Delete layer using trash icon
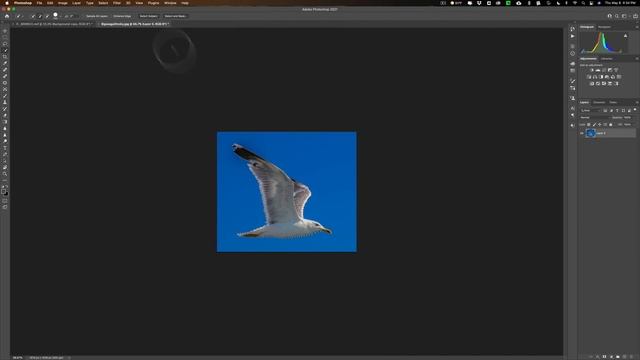Image resolution: width=640 pixels, height=360 pixels. [x=632, y=357]
